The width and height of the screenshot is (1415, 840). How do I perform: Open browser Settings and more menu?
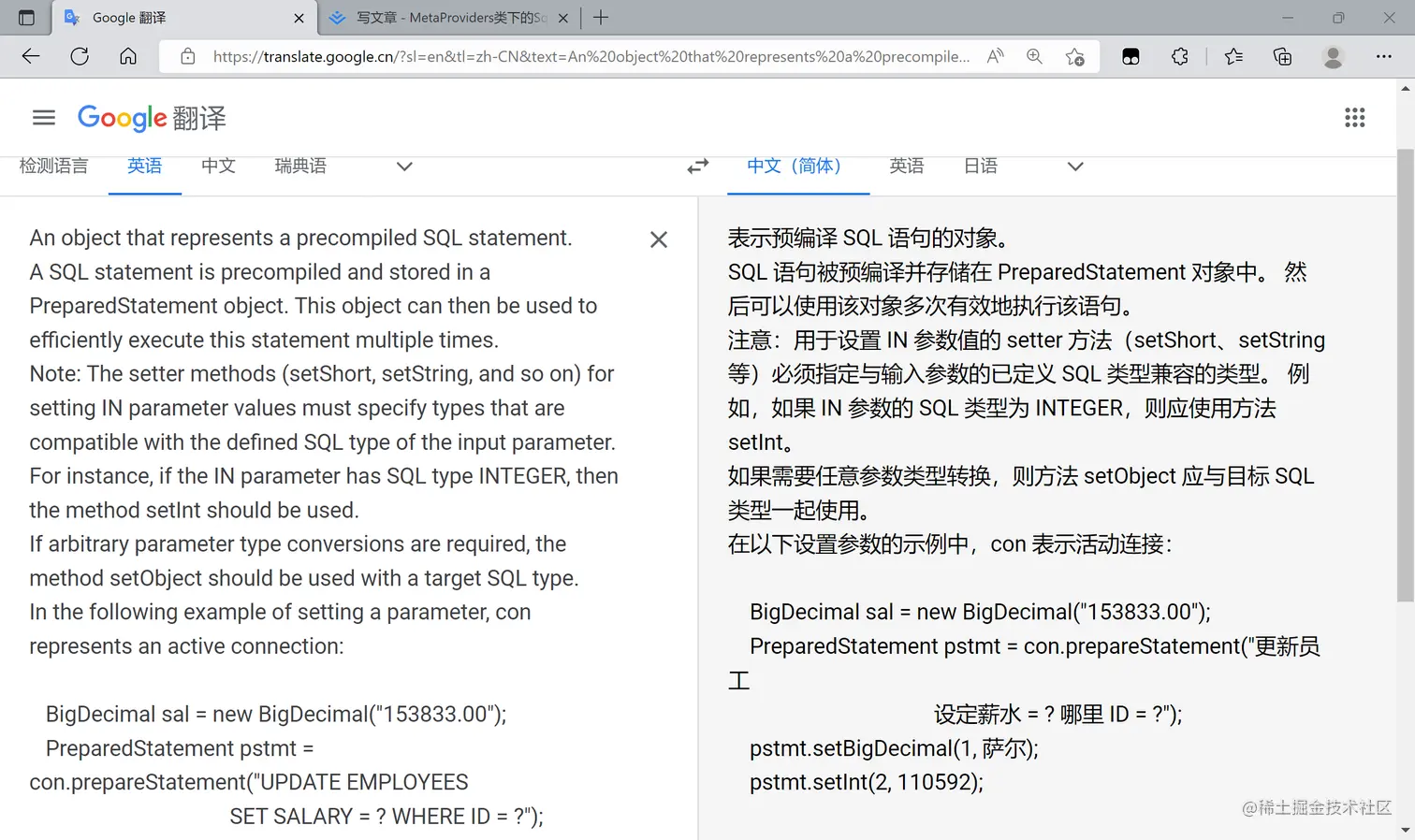[1384, 56]
